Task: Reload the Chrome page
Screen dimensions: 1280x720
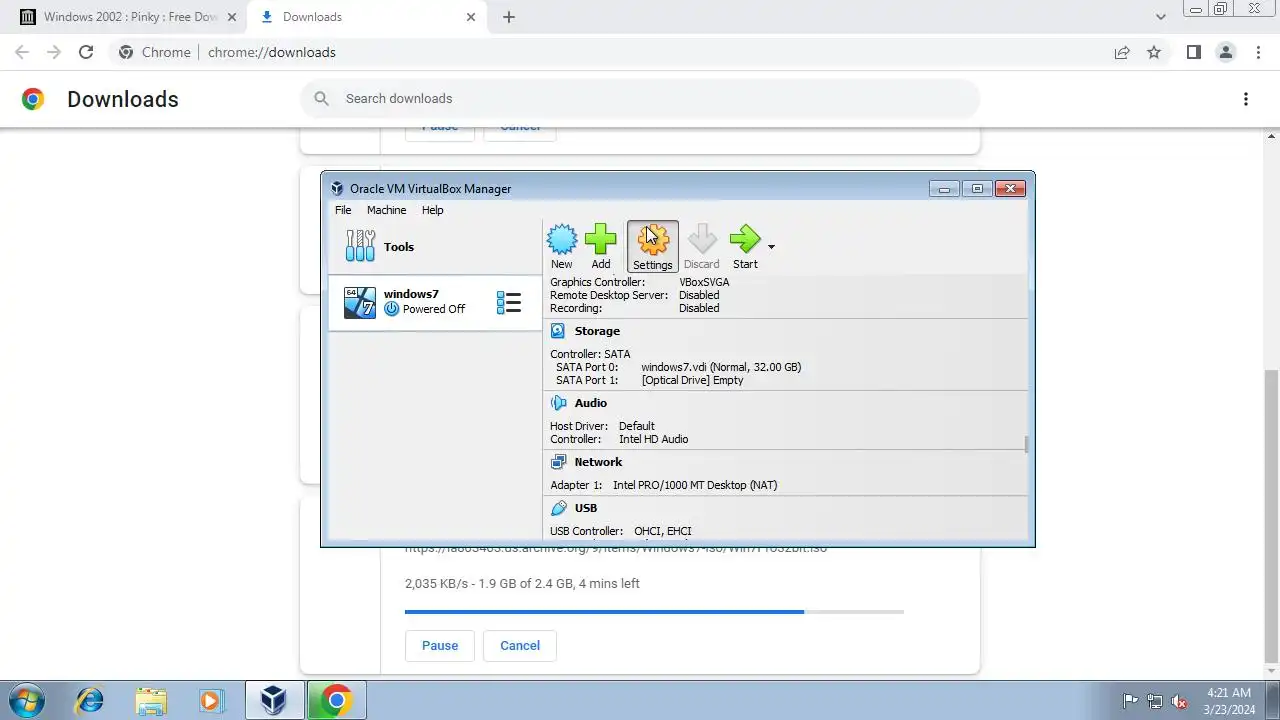Action: click(x=86, y=52)
